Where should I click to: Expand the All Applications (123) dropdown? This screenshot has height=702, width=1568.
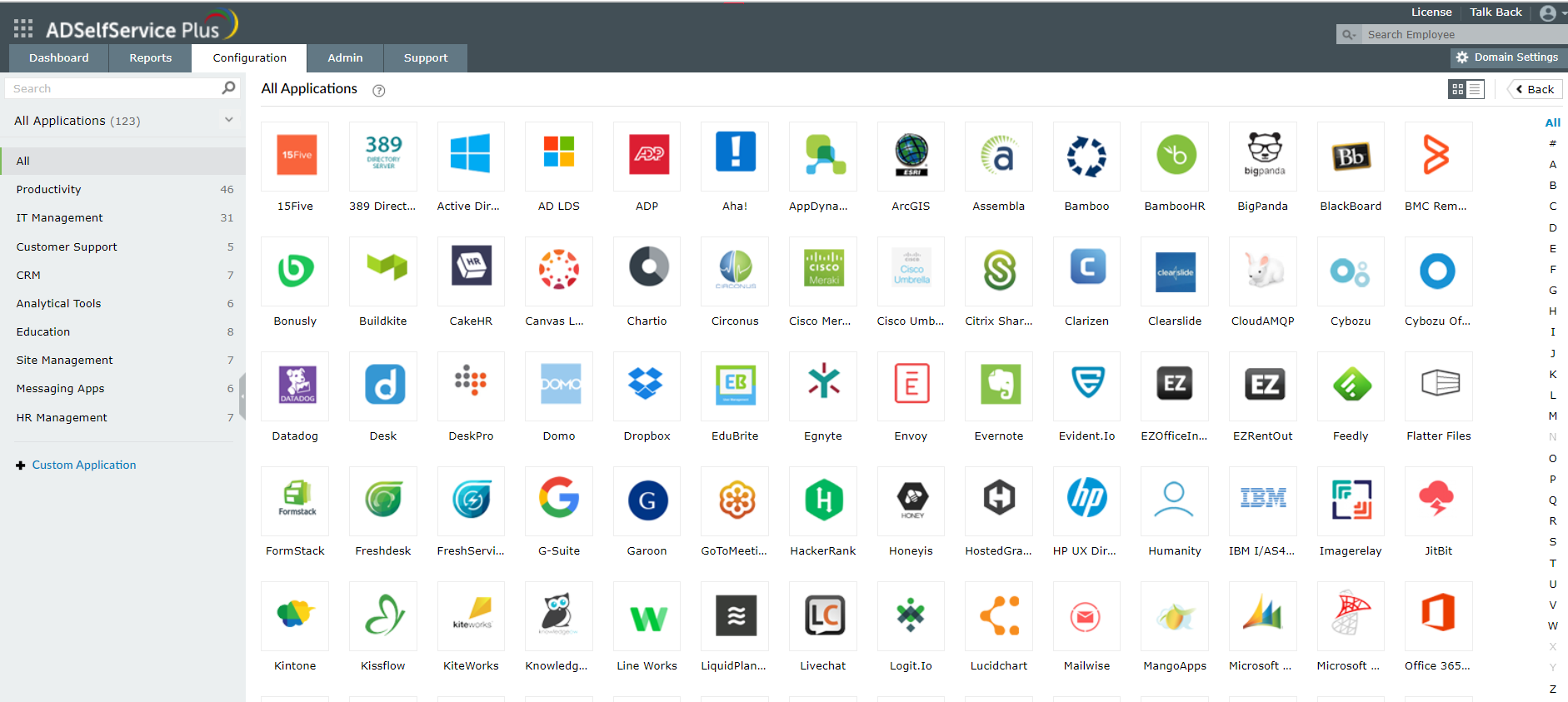[228, 120]
